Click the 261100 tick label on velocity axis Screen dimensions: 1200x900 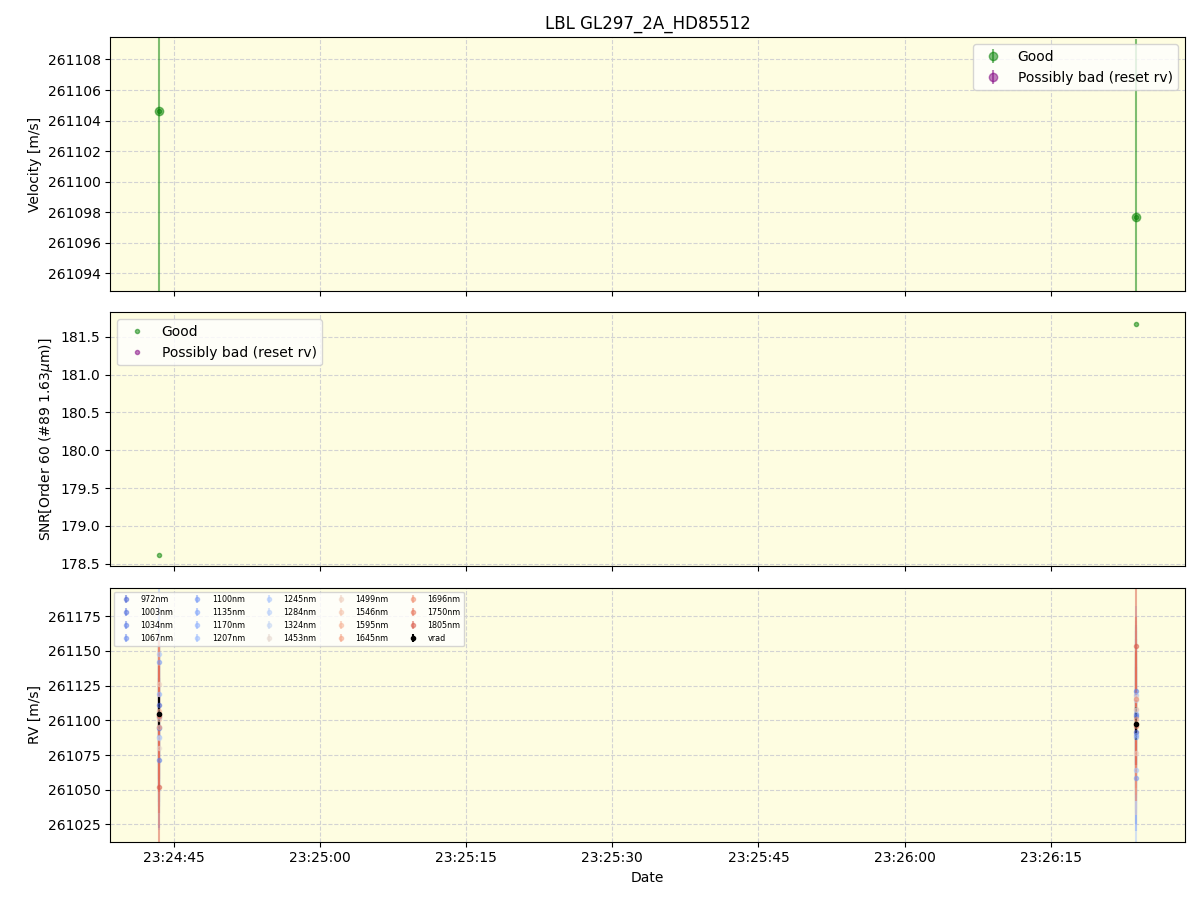coord(74,182)
